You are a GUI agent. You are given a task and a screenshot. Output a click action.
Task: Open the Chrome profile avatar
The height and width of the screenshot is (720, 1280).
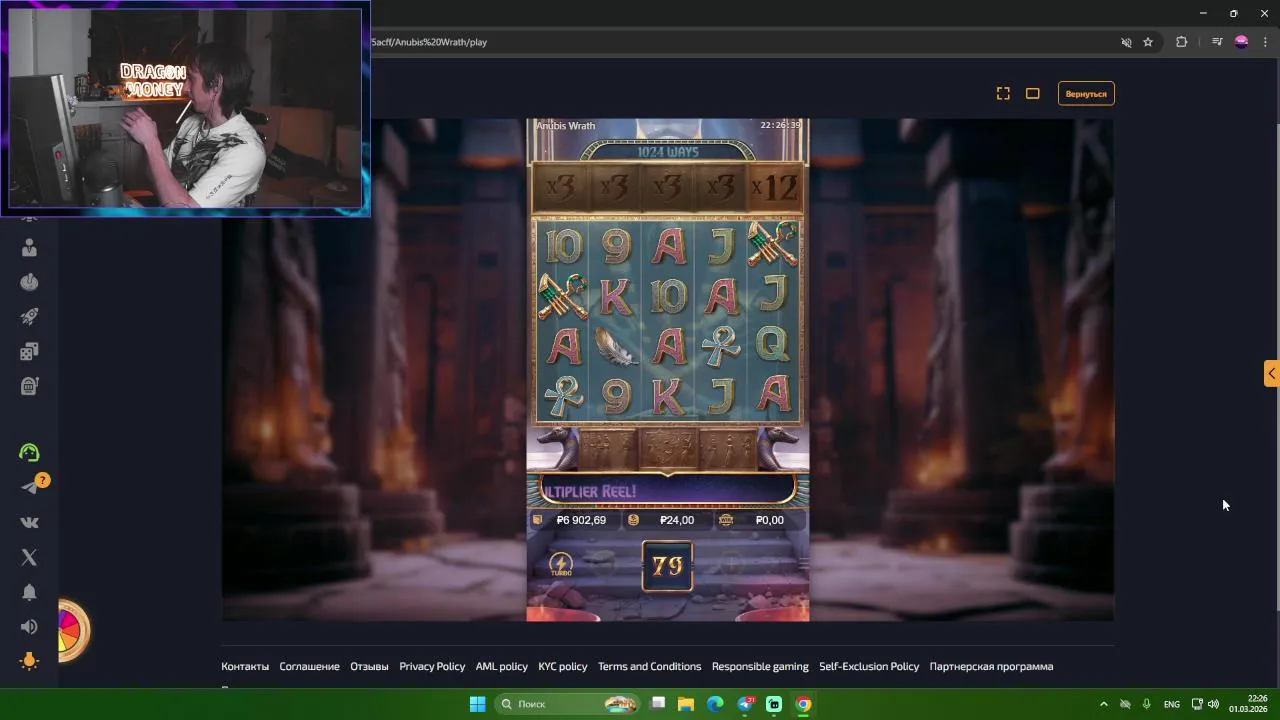point(1241,42)
